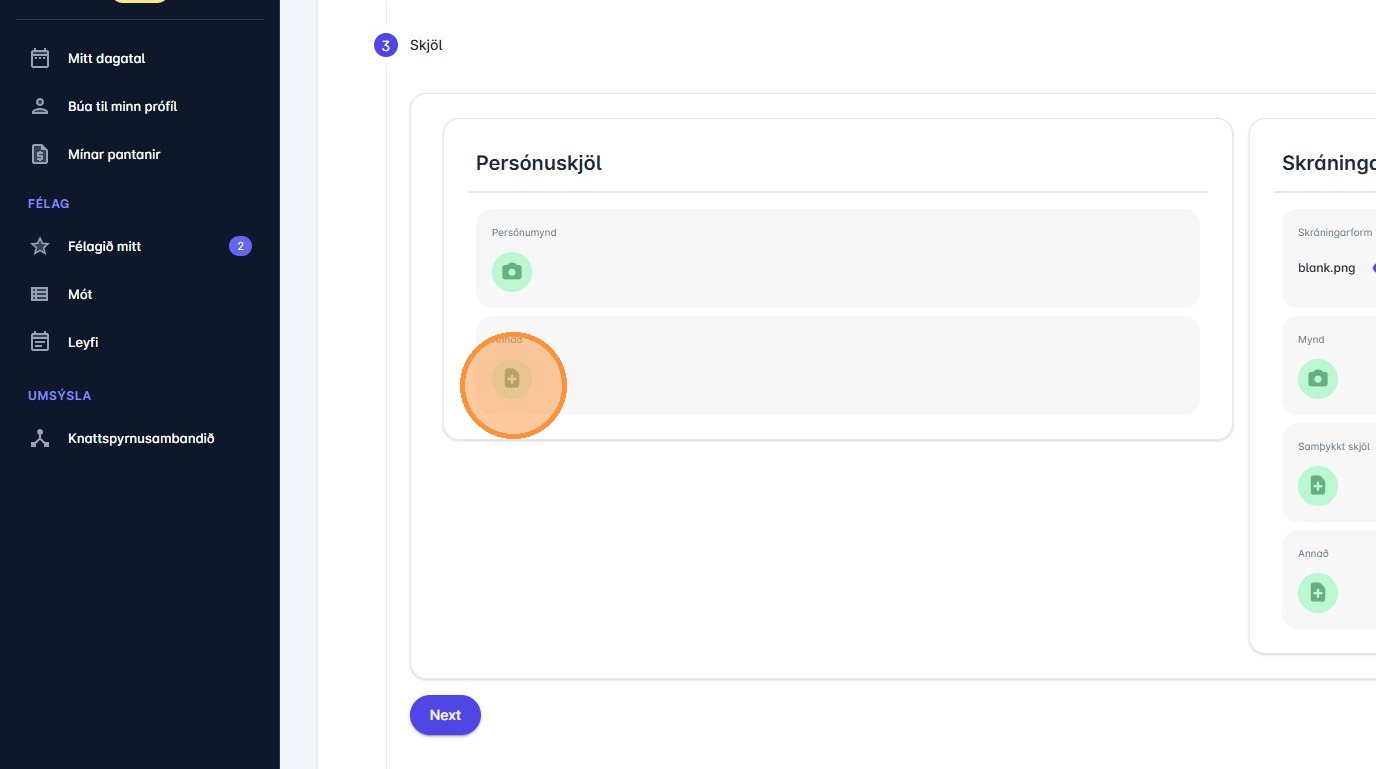This screenshot has height=769, width=1376.
Task: Open Mitt dagatal in the sidebar
Action: [106, 58]
